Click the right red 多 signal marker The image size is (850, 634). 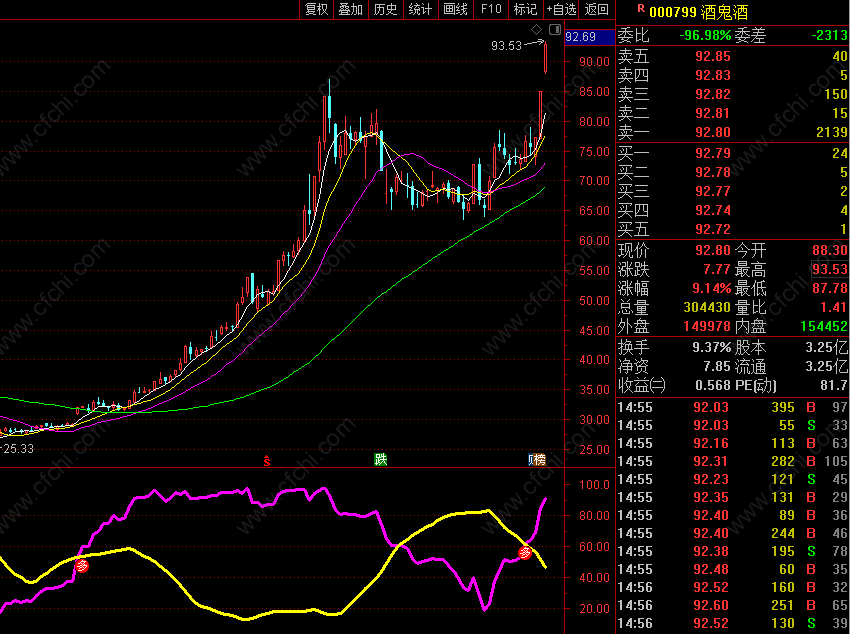point(525,553)
